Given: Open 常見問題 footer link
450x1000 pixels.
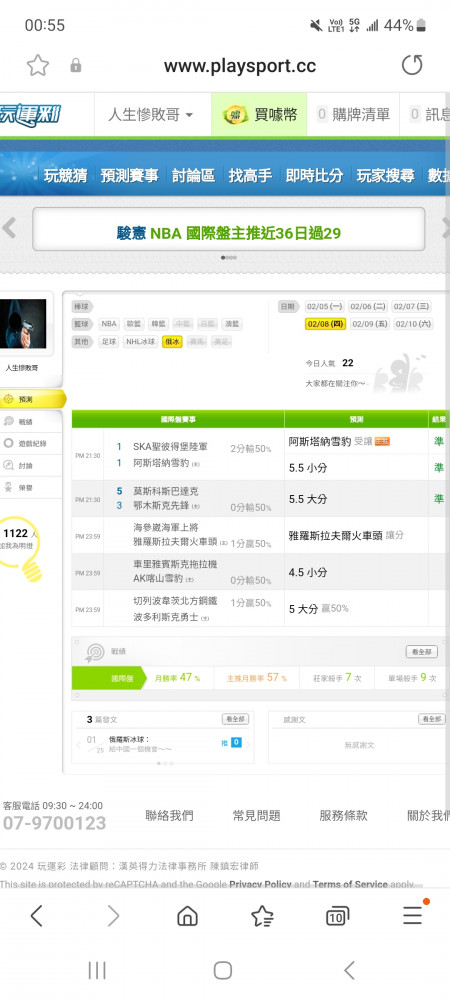Looking at the screenshot, I should pyautogui.click(x=256, y=815).
